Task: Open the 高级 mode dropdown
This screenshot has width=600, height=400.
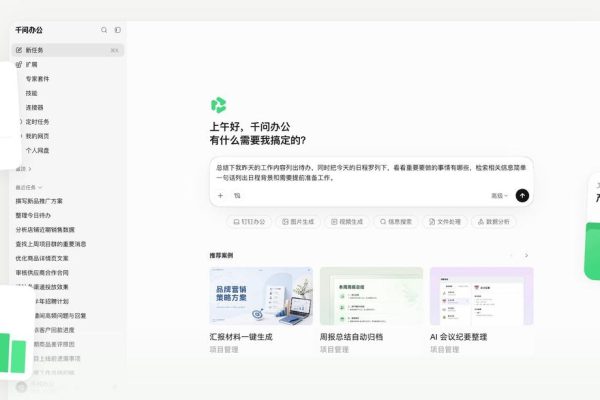Action: coord(499,196)
